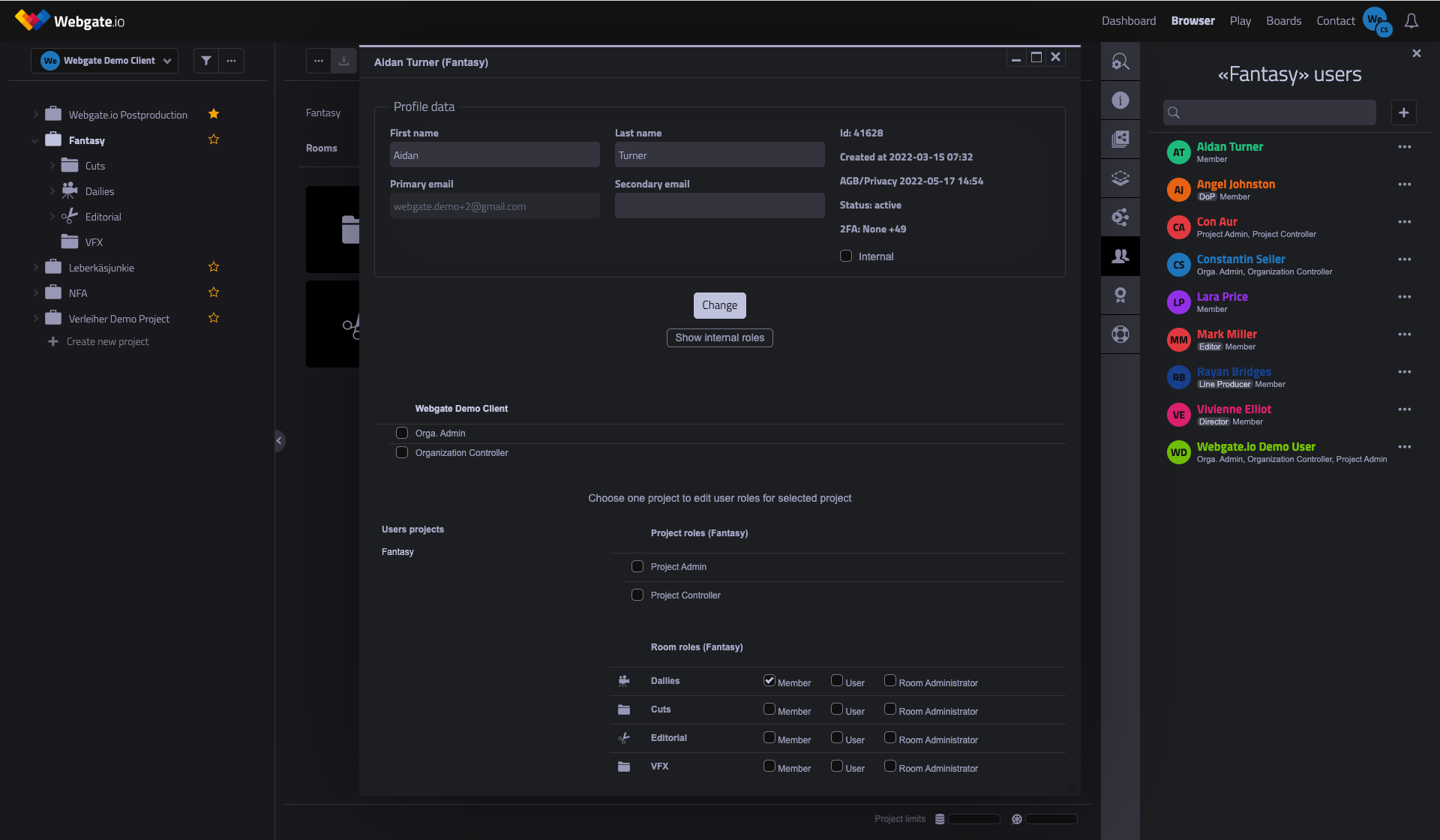Open Webgate Demo Client dropdown
1440x840 pixels.
[105, 61]
